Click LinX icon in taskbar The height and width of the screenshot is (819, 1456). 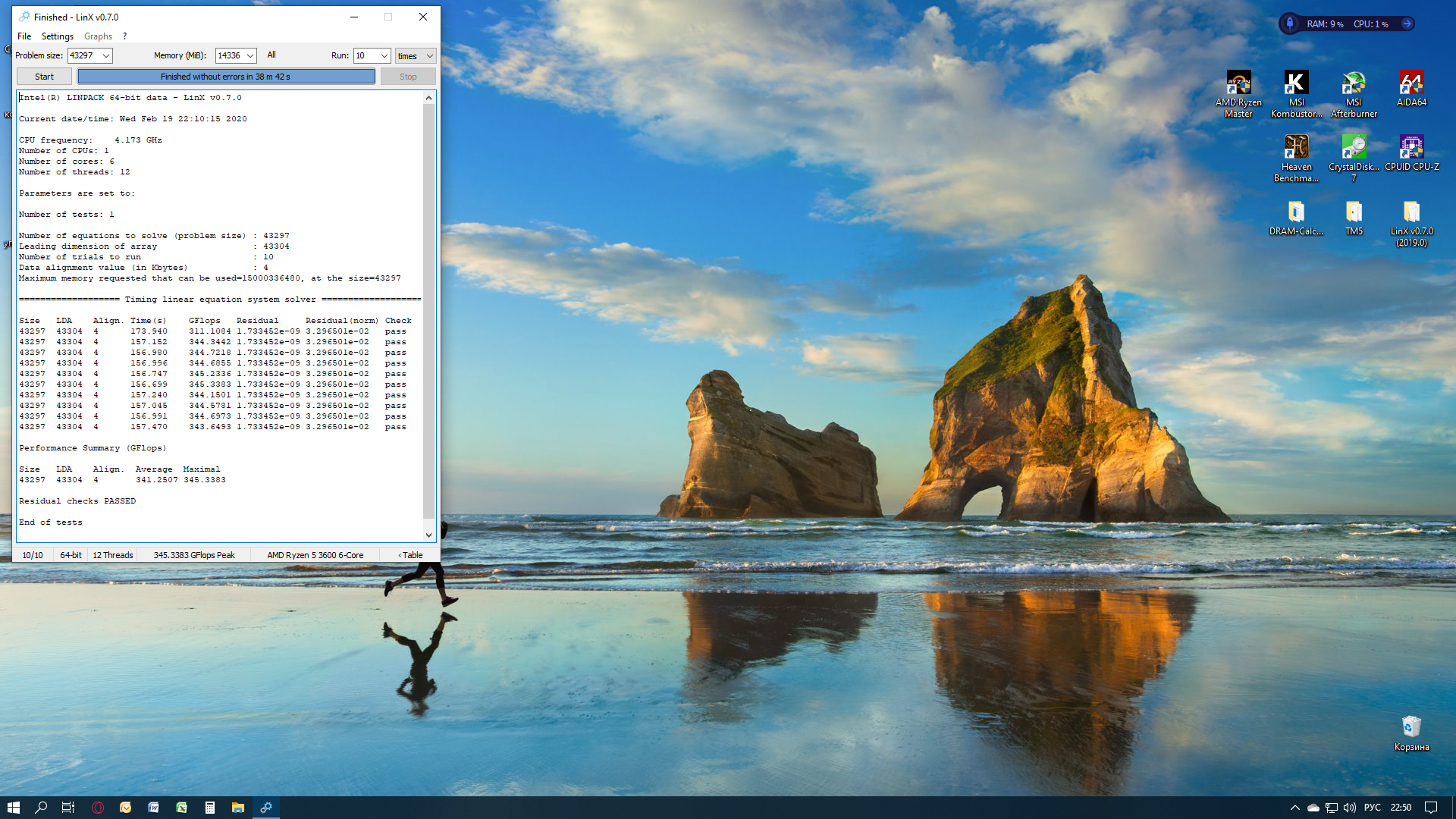266,808
